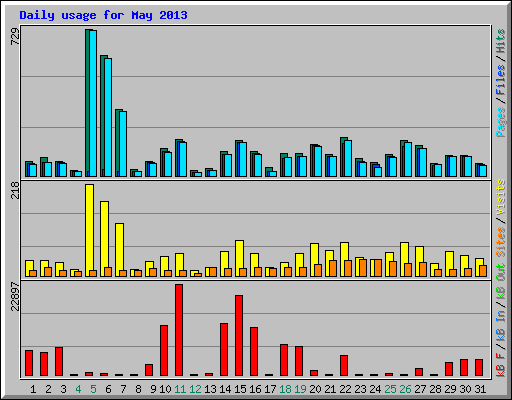The width and height of the screenshot is (512, 400).
Task: Click the 729 hits axis value
Action: point(15,37)
